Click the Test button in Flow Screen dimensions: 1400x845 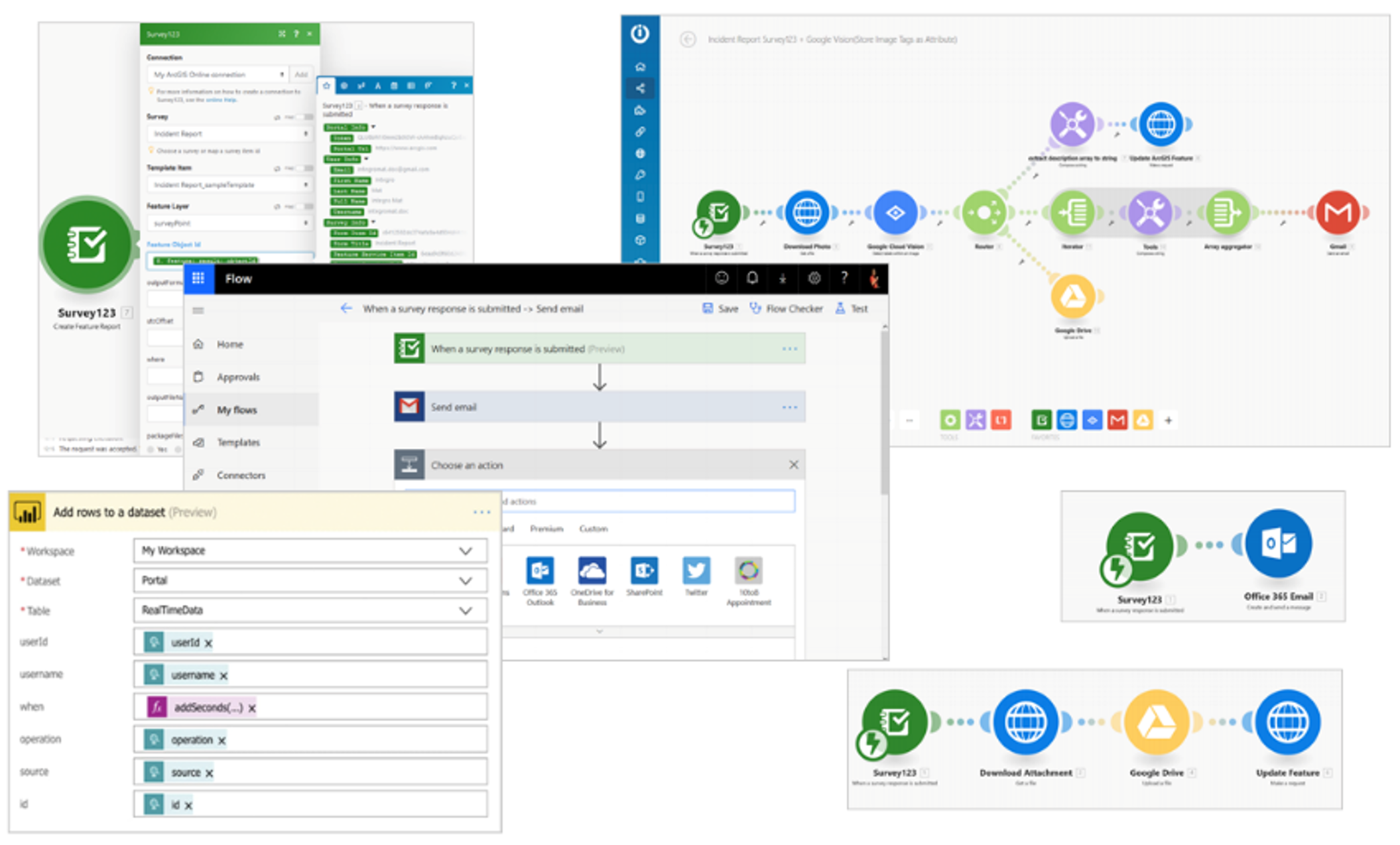(852, 308)
